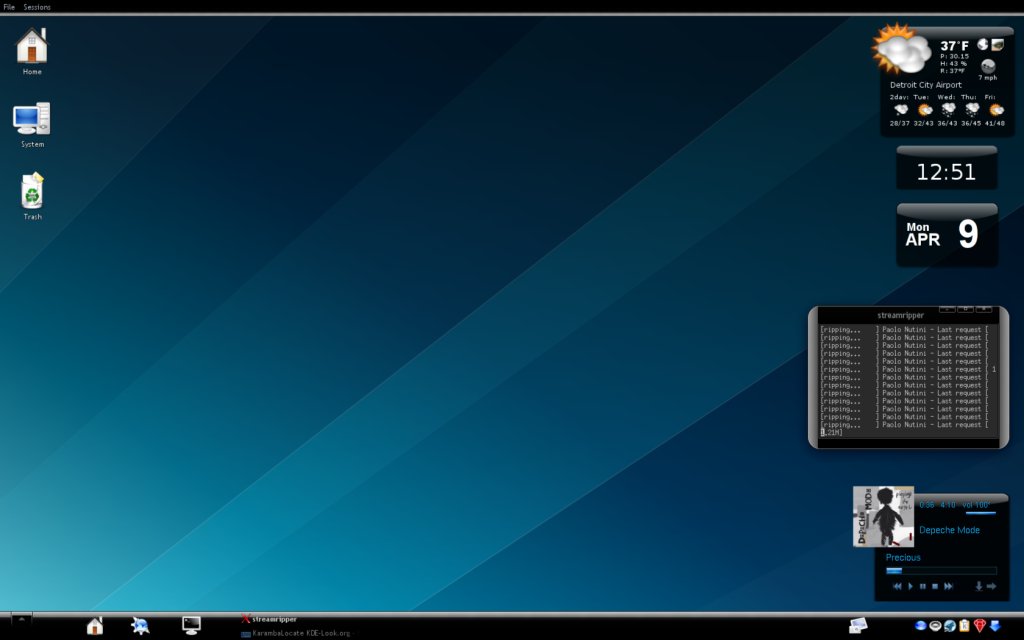Open the clipboard tray icon
The image size is (1024, 640).
[964, 626]
